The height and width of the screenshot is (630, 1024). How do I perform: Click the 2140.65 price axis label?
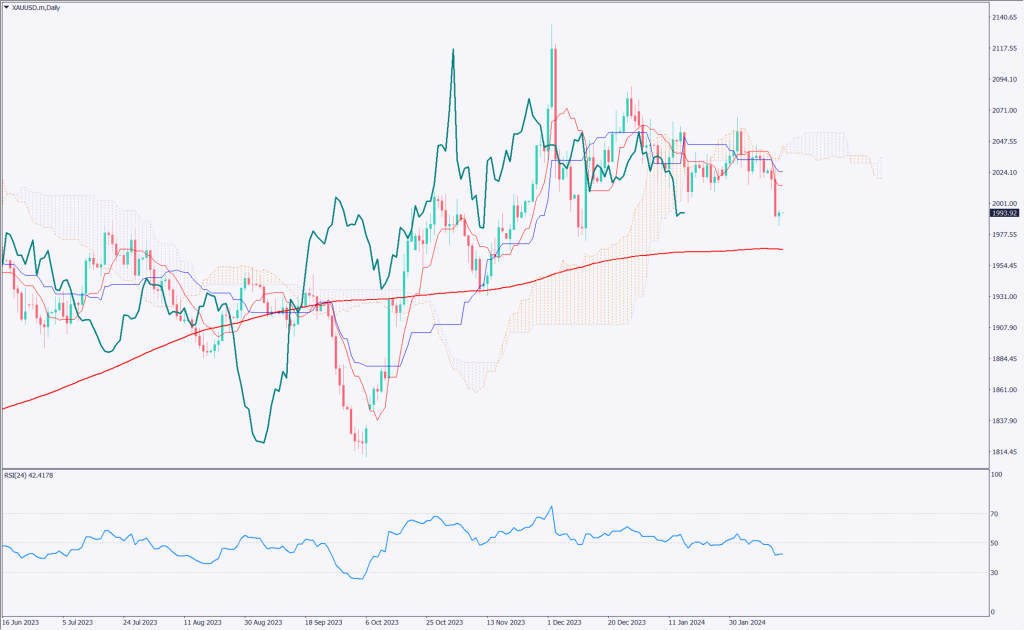(x=1004, y=18)
